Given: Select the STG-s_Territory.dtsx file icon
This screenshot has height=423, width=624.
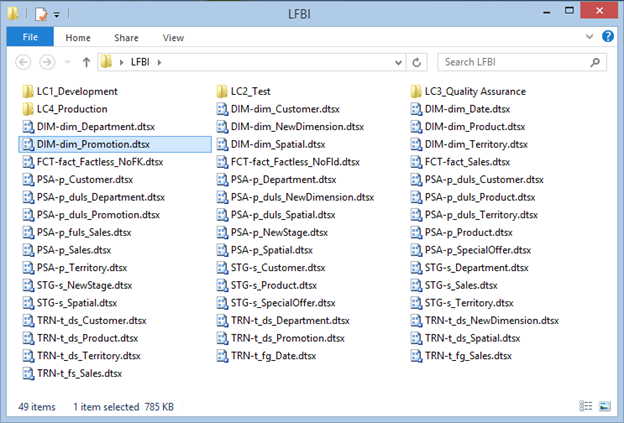Looking at the screenshot, I should [x=416, y=303].
